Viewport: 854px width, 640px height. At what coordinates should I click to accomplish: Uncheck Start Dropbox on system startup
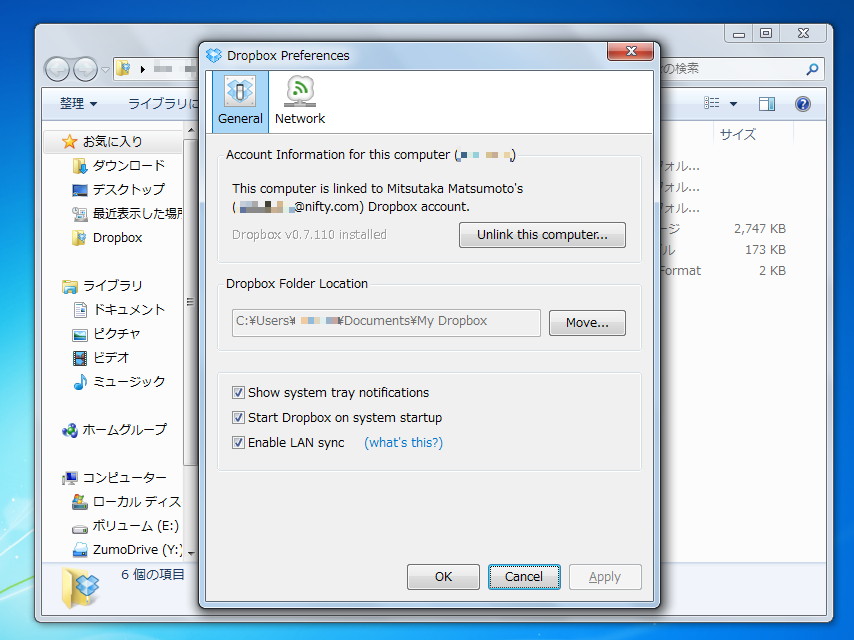click(x=237, y=417)
